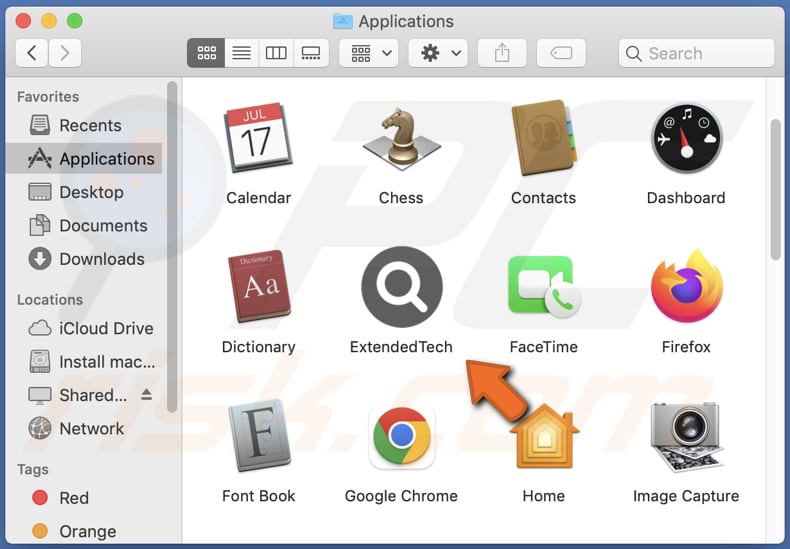Click the ExtendedTech name label
Image resolution: width=790 pixels, height=549 pixels.
coord(402,347)
